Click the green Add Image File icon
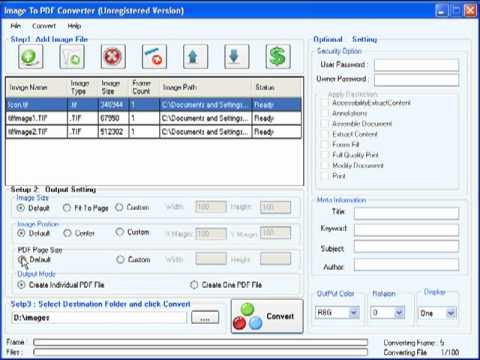 pyautogui.click(x=31, y=57)
